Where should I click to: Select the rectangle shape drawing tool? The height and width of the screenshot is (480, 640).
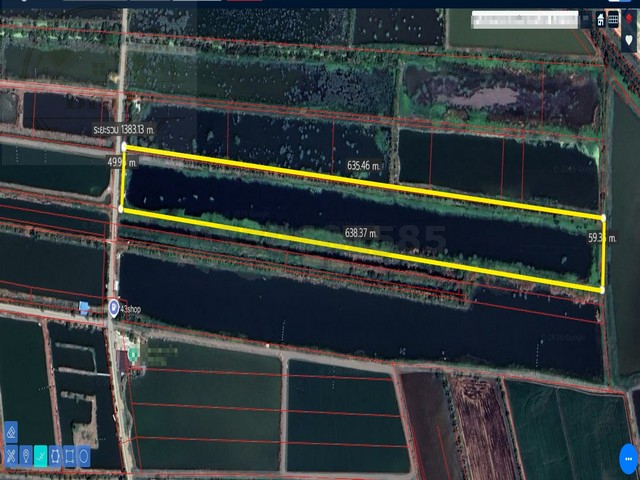(69, 457)
